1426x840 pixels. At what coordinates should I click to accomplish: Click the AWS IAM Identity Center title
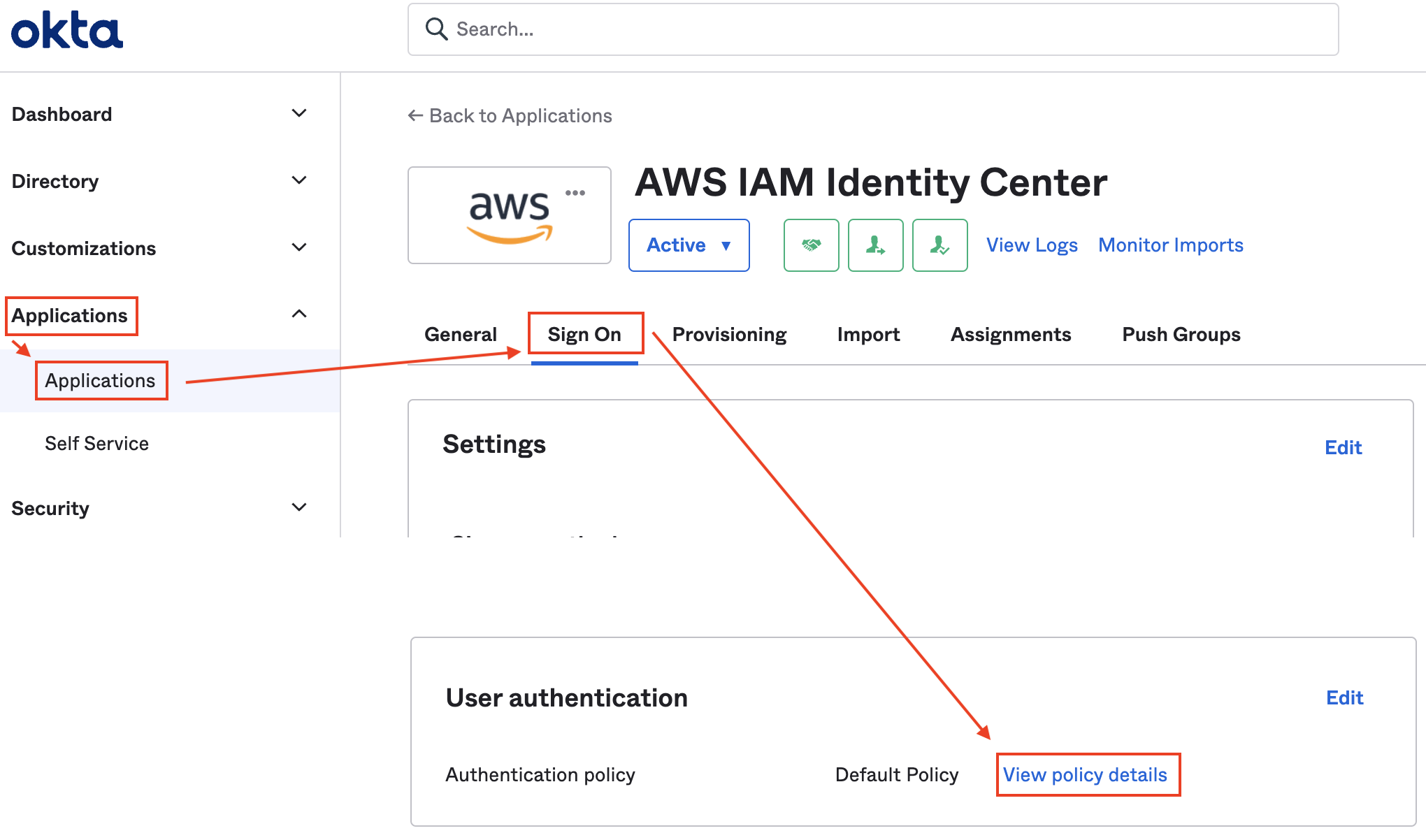point(871,182)
